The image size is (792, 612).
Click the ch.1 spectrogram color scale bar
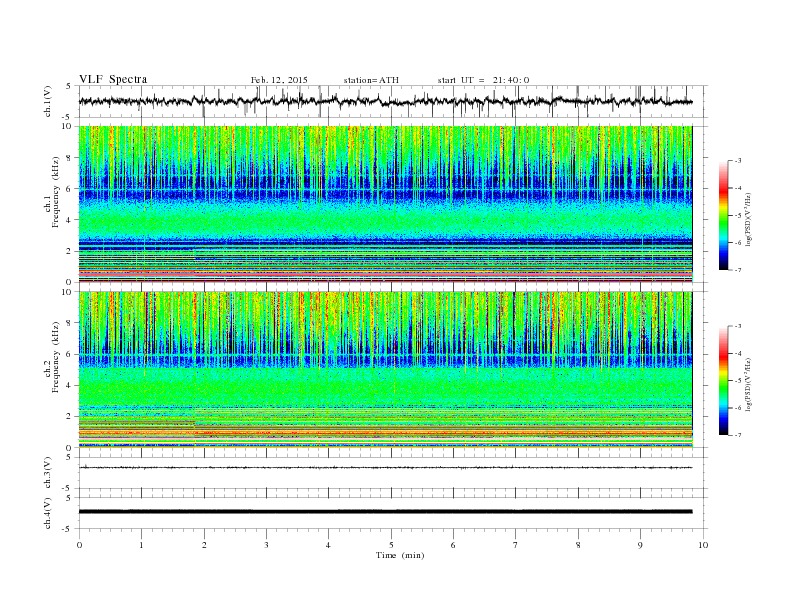coord(724,216)
